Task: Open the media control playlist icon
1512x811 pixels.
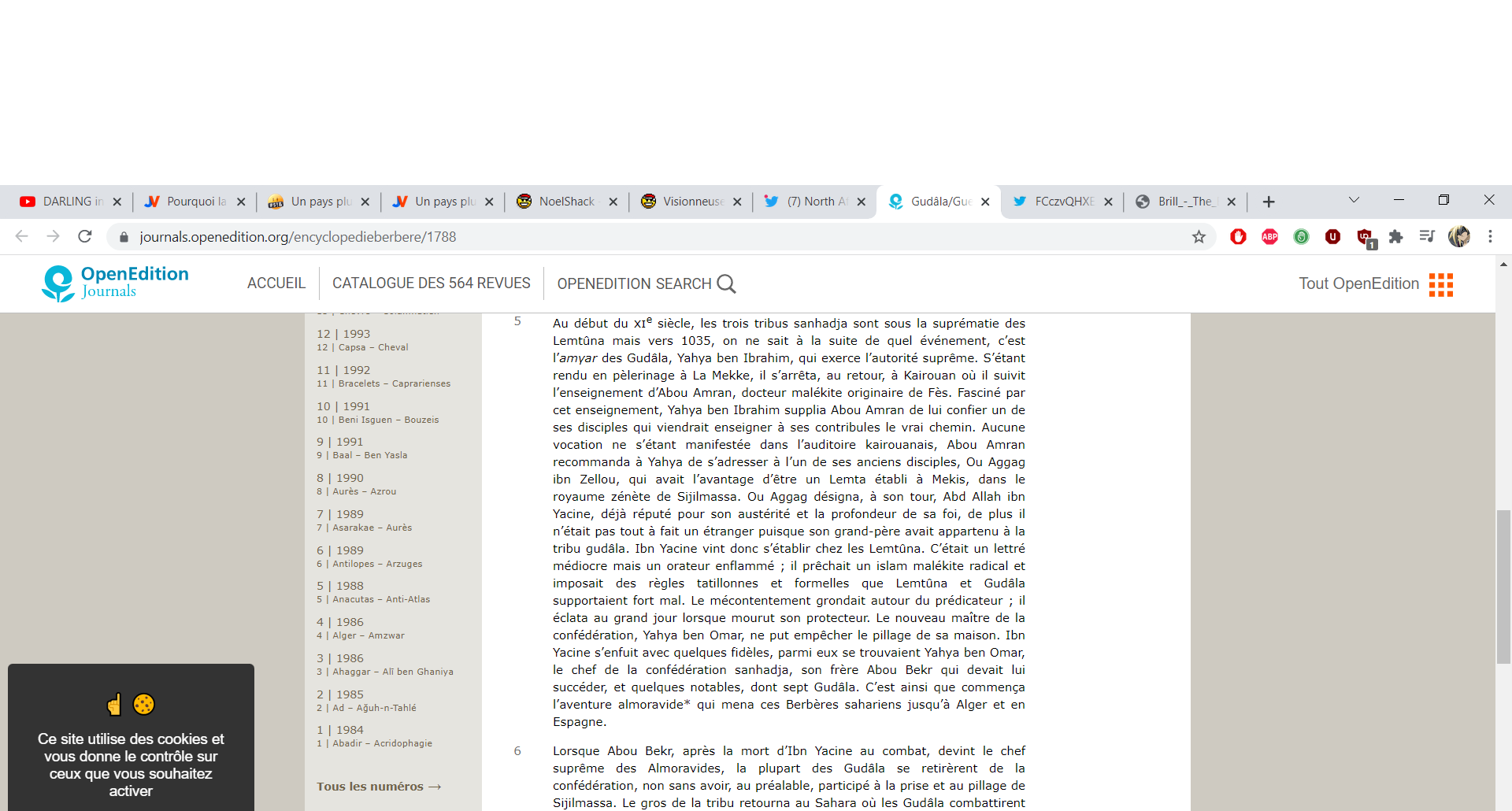Action: click(x=1427, y=236)
